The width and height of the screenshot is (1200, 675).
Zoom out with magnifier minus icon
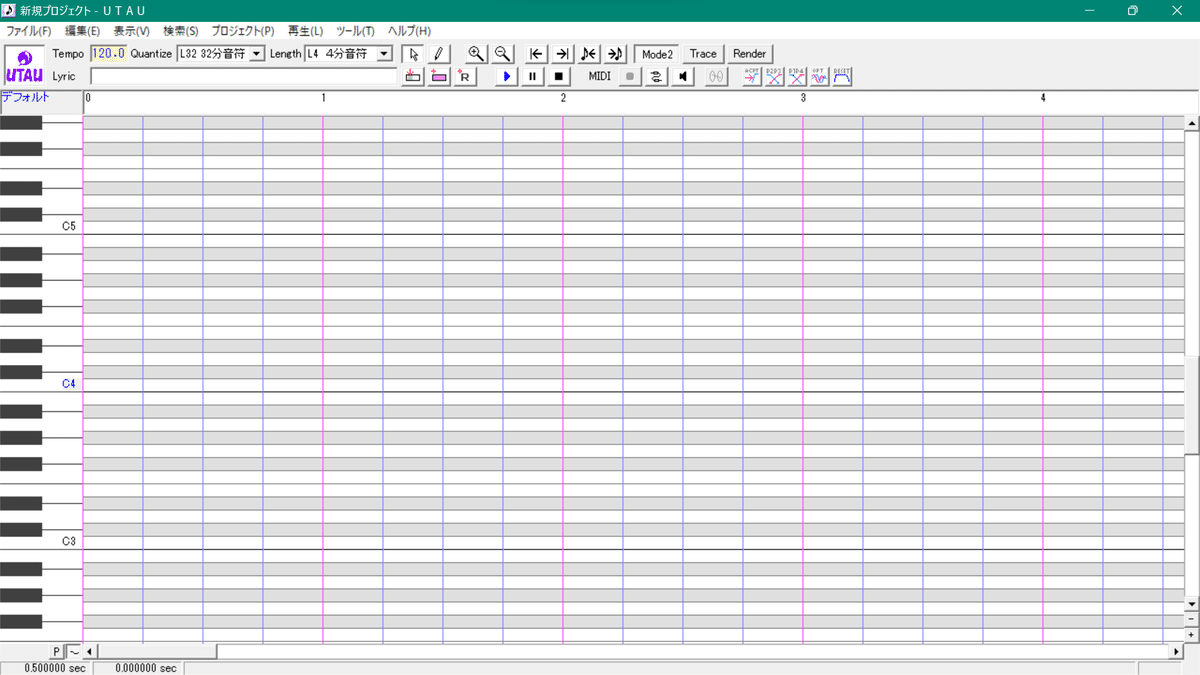pyautogui.click(x=502, y=54)
